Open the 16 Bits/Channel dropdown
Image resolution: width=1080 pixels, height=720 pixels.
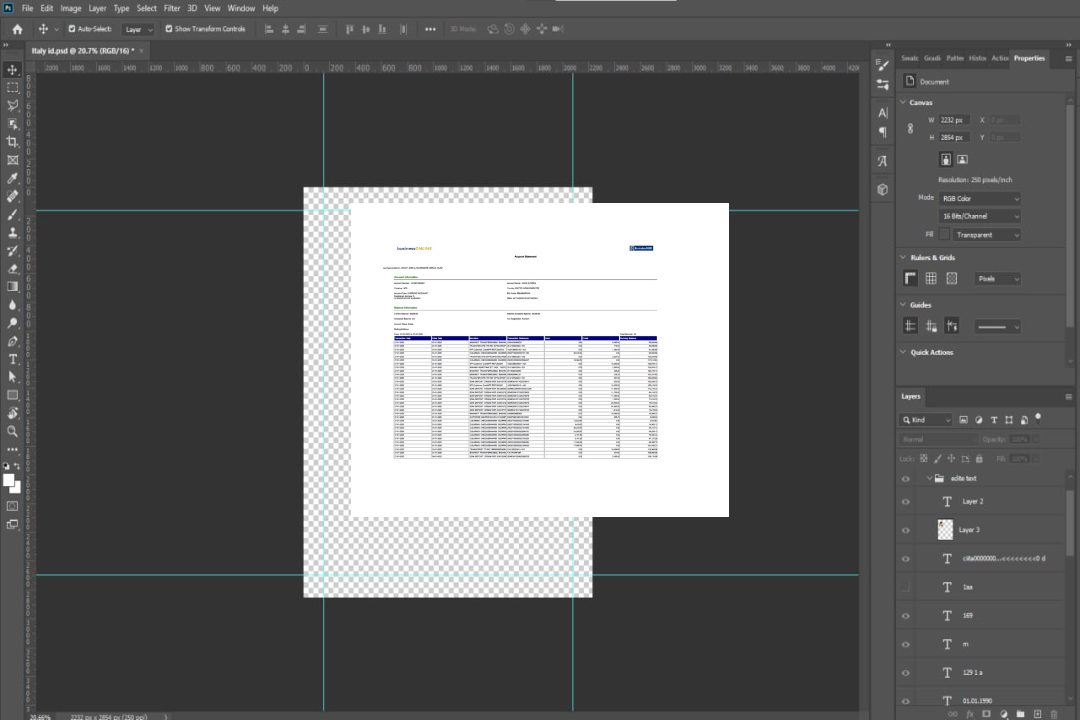980,216
